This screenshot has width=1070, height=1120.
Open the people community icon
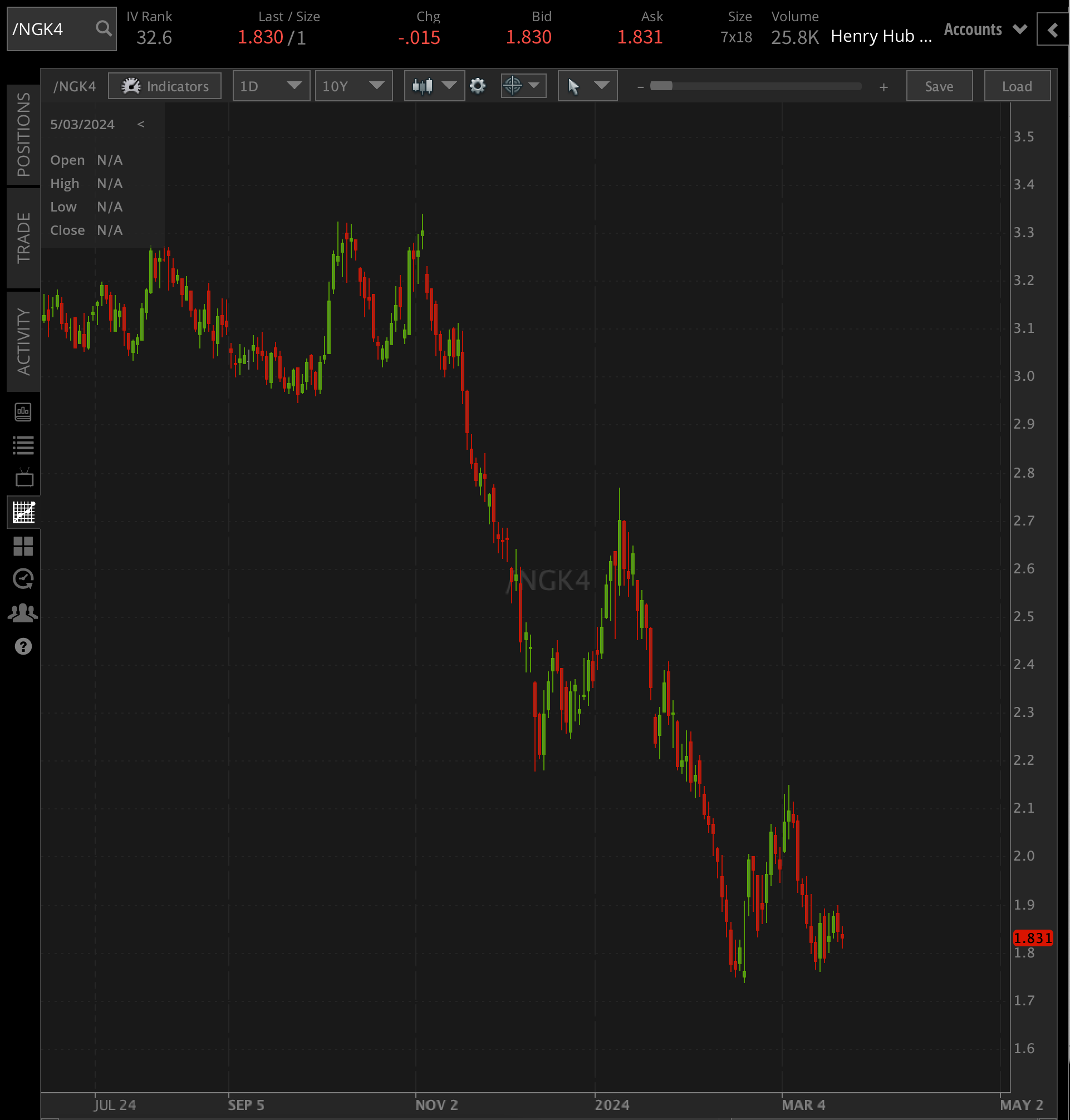(x=23, y=613)
